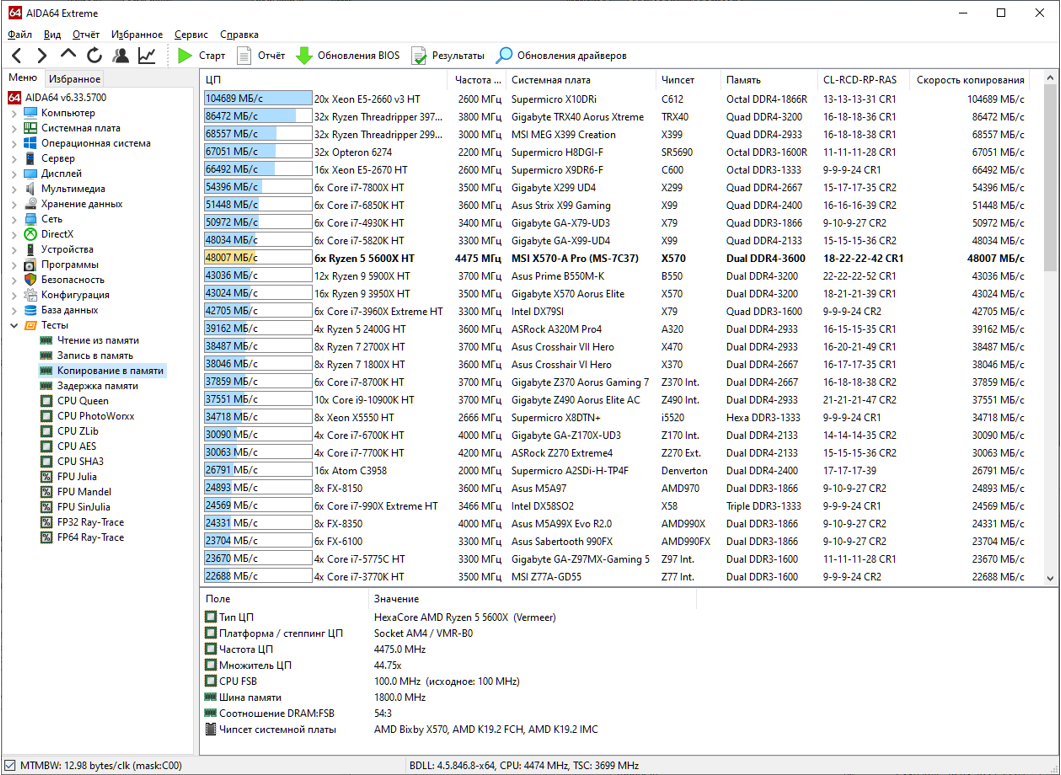Screen dimensions: 1061x775
Task: Open the FP64 Ray-Trace benchmark
Action: [x=90, y=537]
